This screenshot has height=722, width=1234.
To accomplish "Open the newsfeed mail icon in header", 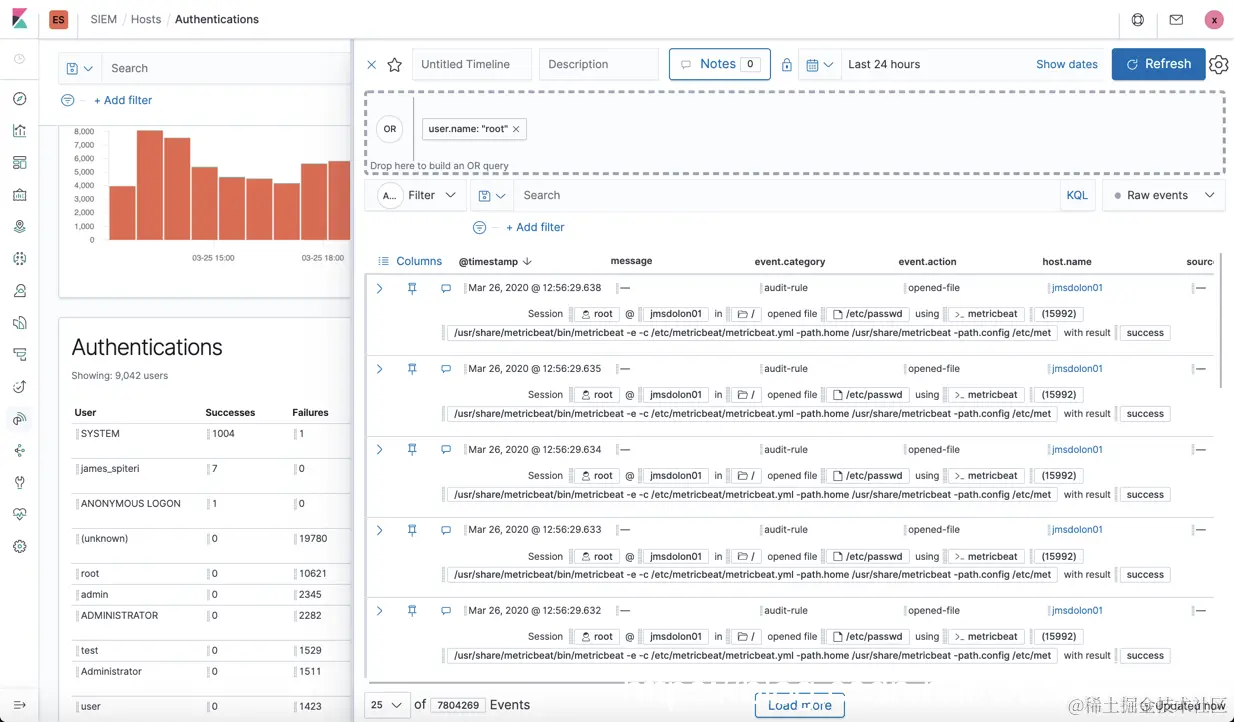I will 1176,19.
